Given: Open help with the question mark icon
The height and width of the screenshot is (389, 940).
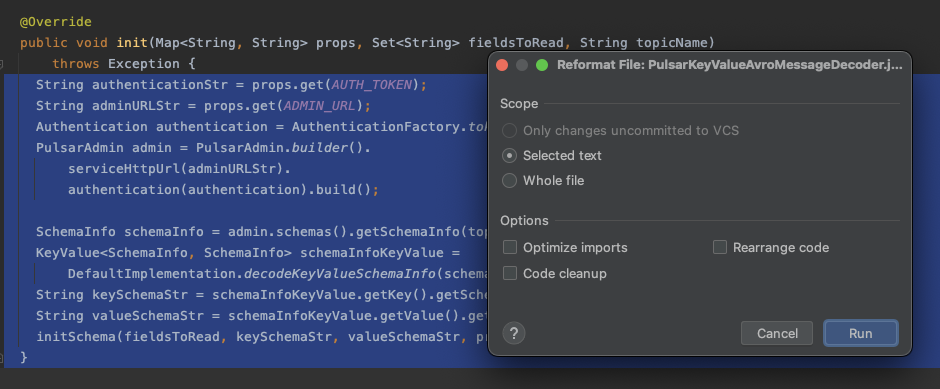Looking at the screenshot, I should (x=514, y=333).
